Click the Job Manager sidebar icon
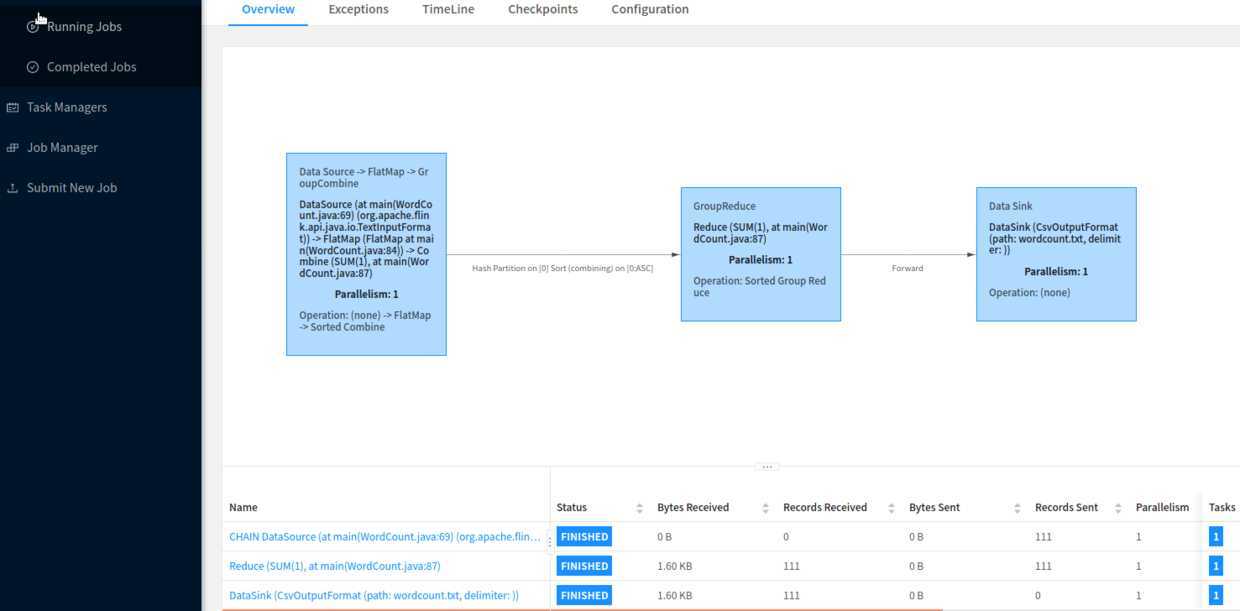 (x=13, y=148)
